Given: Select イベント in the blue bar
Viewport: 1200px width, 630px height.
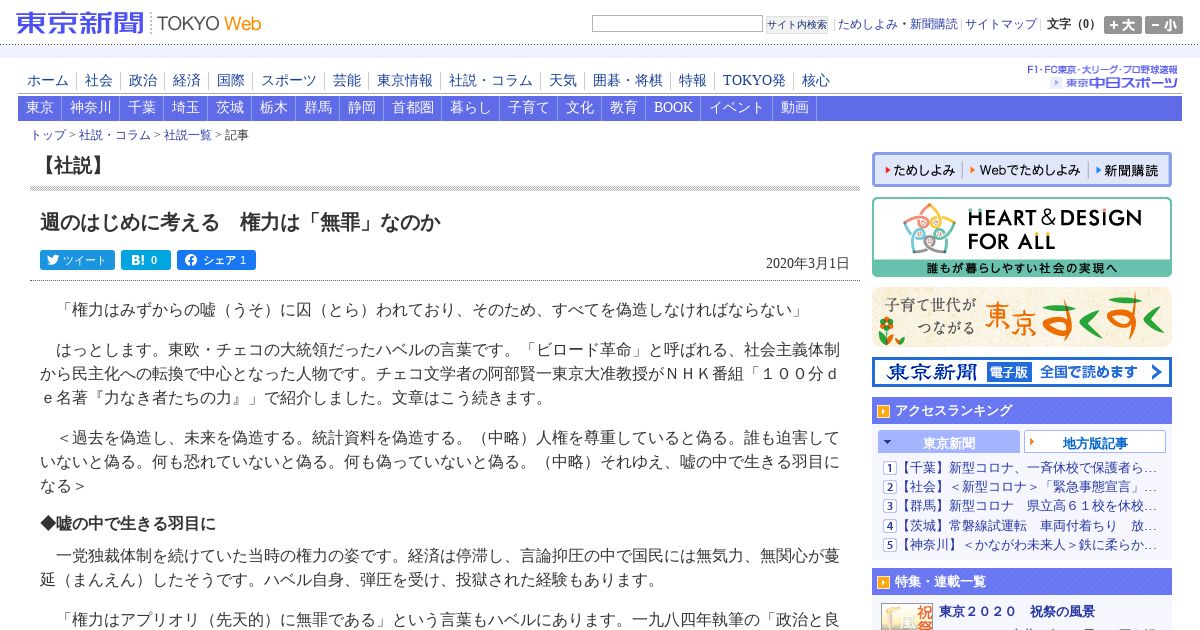Looking at the screenshot, I should pyautogui.click(x=737, y=108).
